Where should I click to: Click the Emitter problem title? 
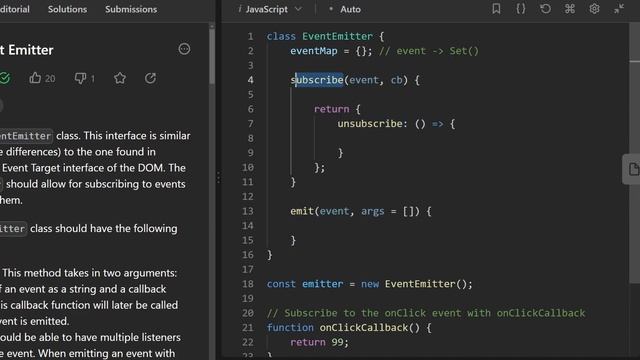click(27, 50)
